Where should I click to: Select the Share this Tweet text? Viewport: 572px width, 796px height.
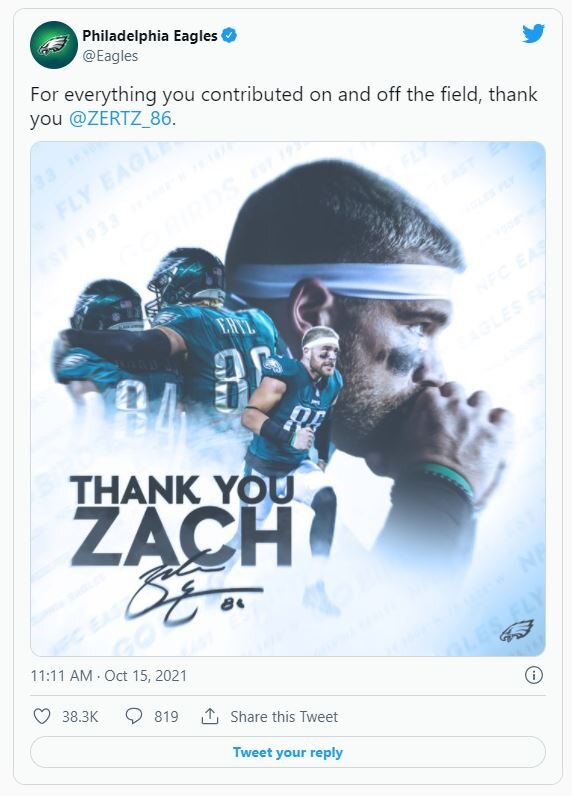(x=284, y=716)
